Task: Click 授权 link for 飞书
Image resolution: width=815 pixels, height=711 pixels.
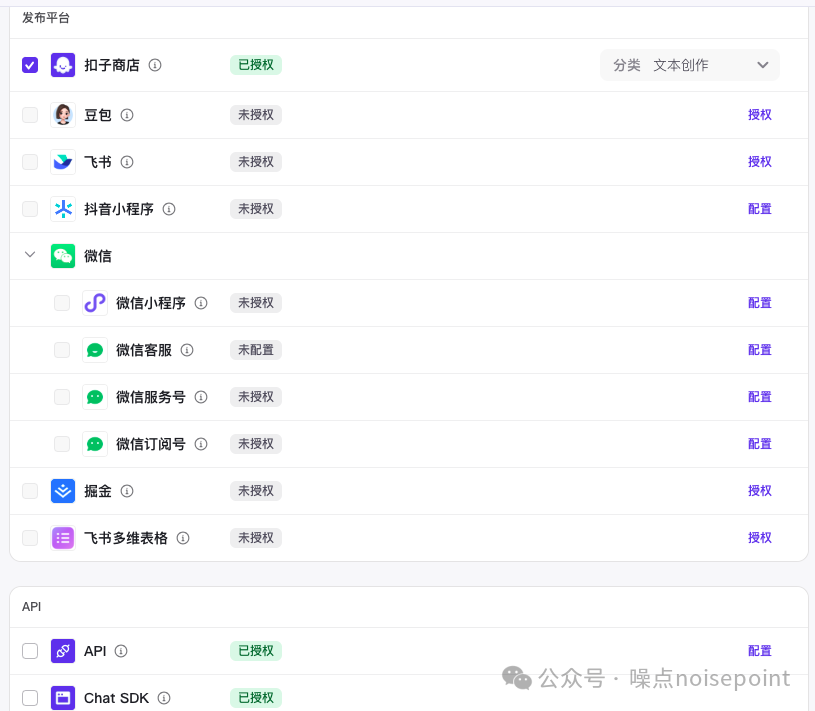Action: pyautogui.click(x=759, y=162)
